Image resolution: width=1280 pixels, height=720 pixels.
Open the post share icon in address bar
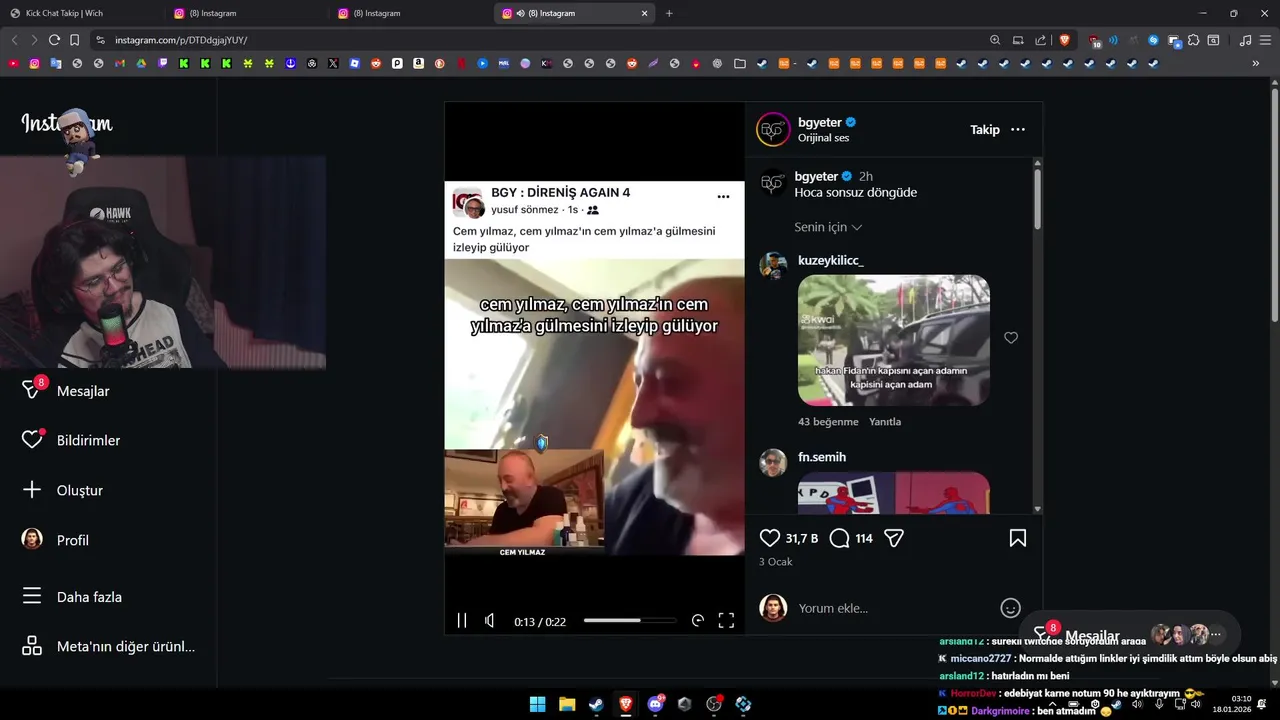click(x=1041, y=40)
